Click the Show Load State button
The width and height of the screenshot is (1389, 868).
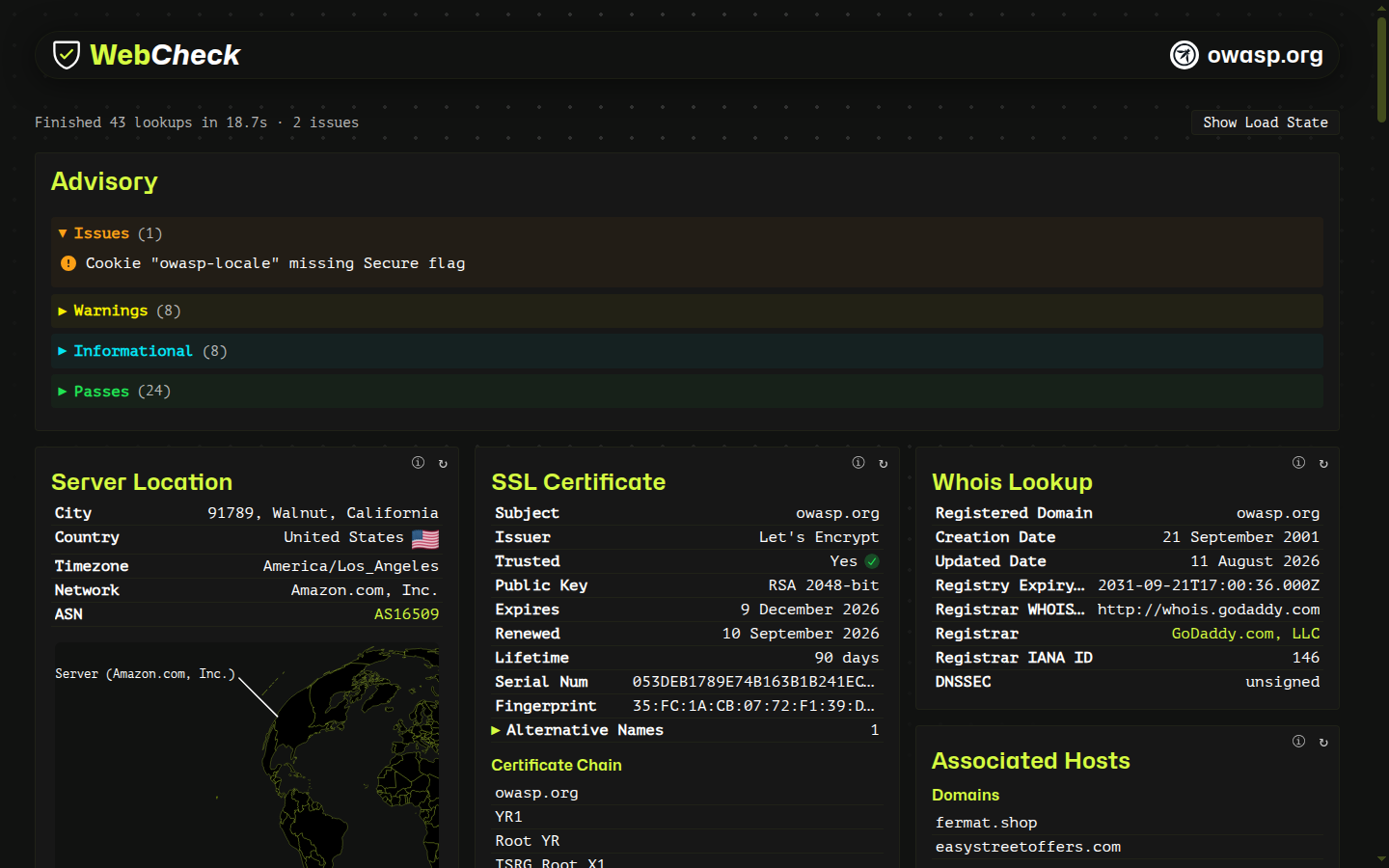[1265, 122]
